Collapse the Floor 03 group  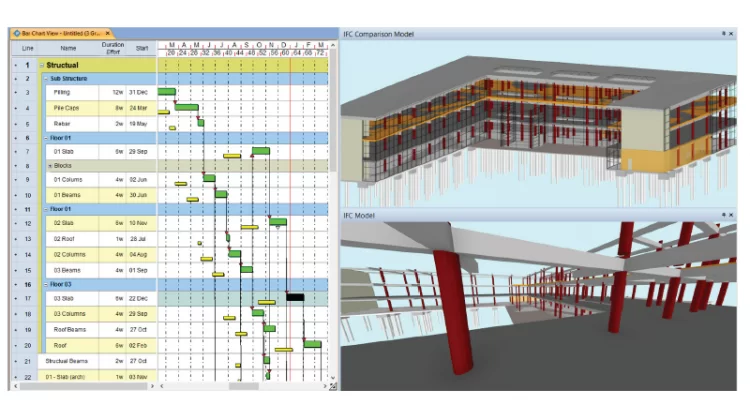(45, 285)
